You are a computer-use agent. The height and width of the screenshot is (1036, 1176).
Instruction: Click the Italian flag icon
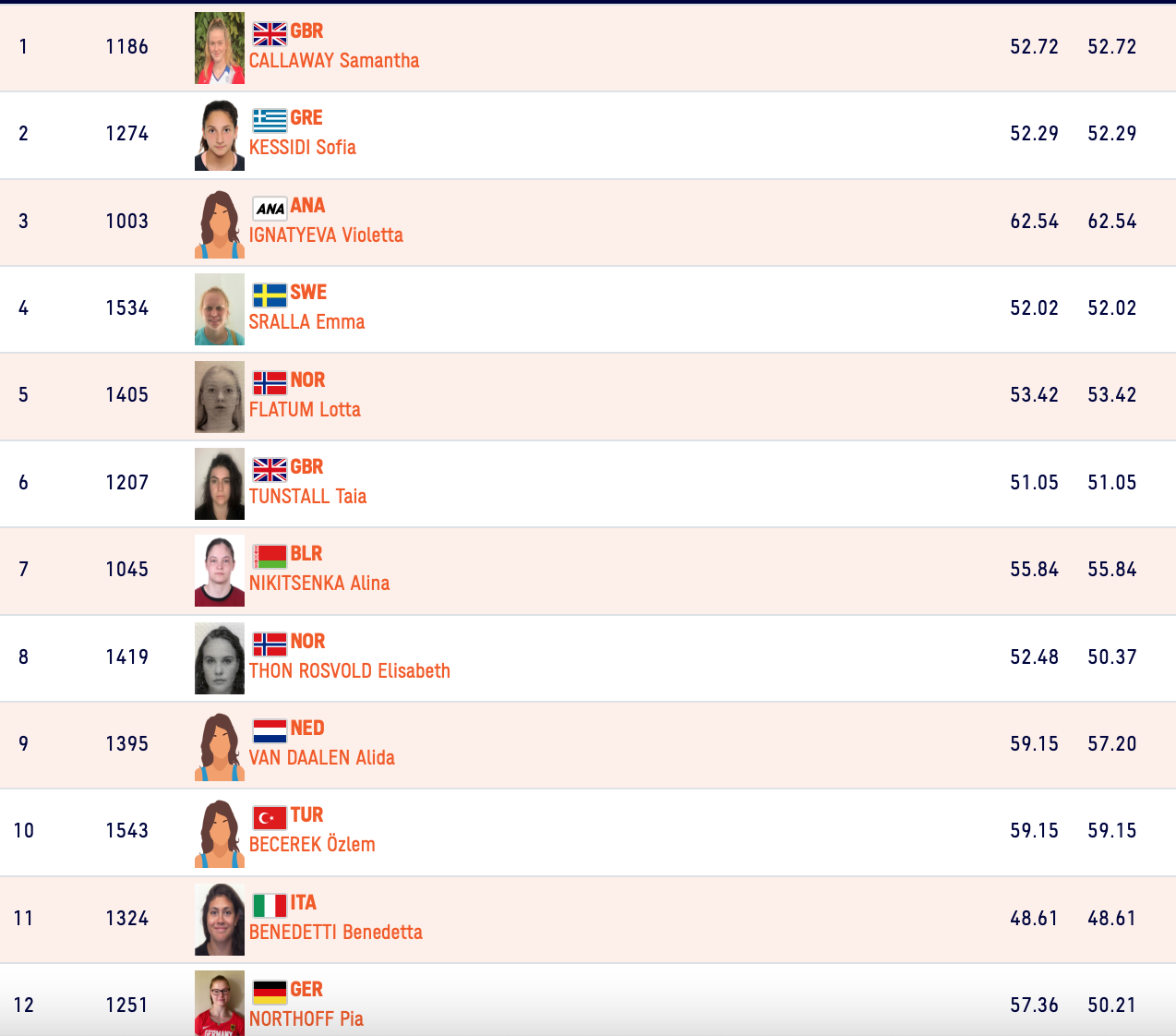click(x=270, y=906)
